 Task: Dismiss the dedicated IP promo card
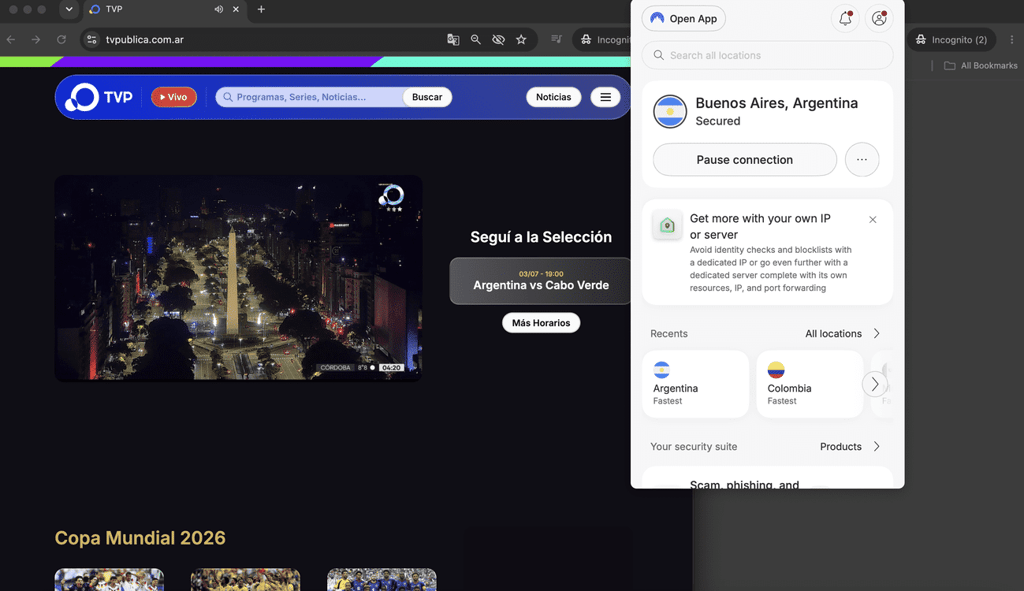coord(872,219)
